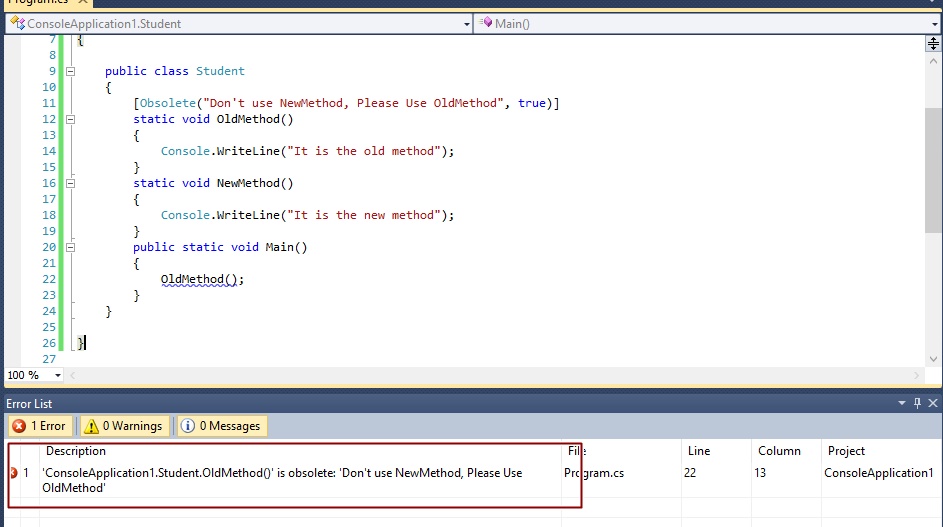Pin the Error List panel

[x=915, y=403]
